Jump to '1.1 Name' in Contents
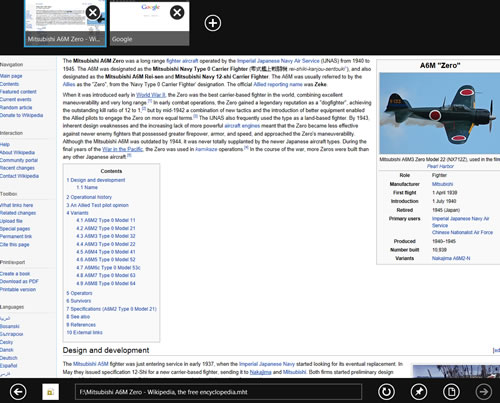 [x=87, y=187]
